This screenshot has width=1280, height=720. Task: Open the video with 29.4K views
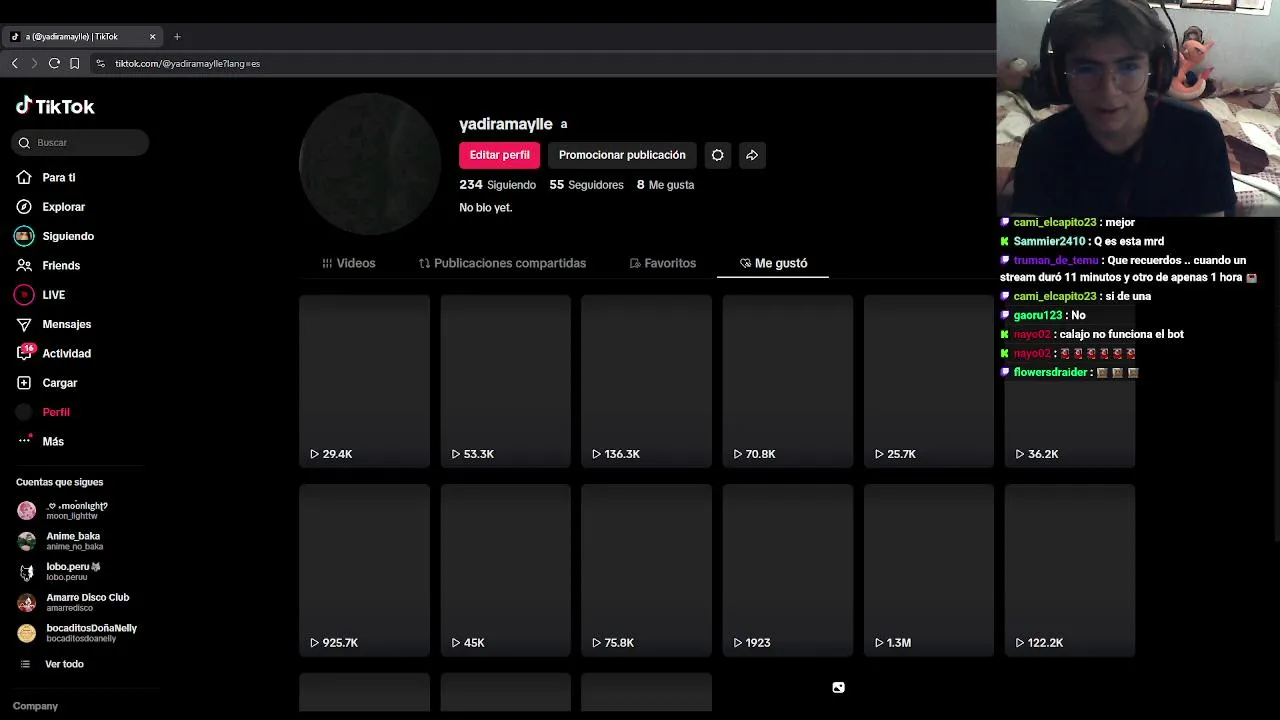pyautogui.click(x=364, y=381)
